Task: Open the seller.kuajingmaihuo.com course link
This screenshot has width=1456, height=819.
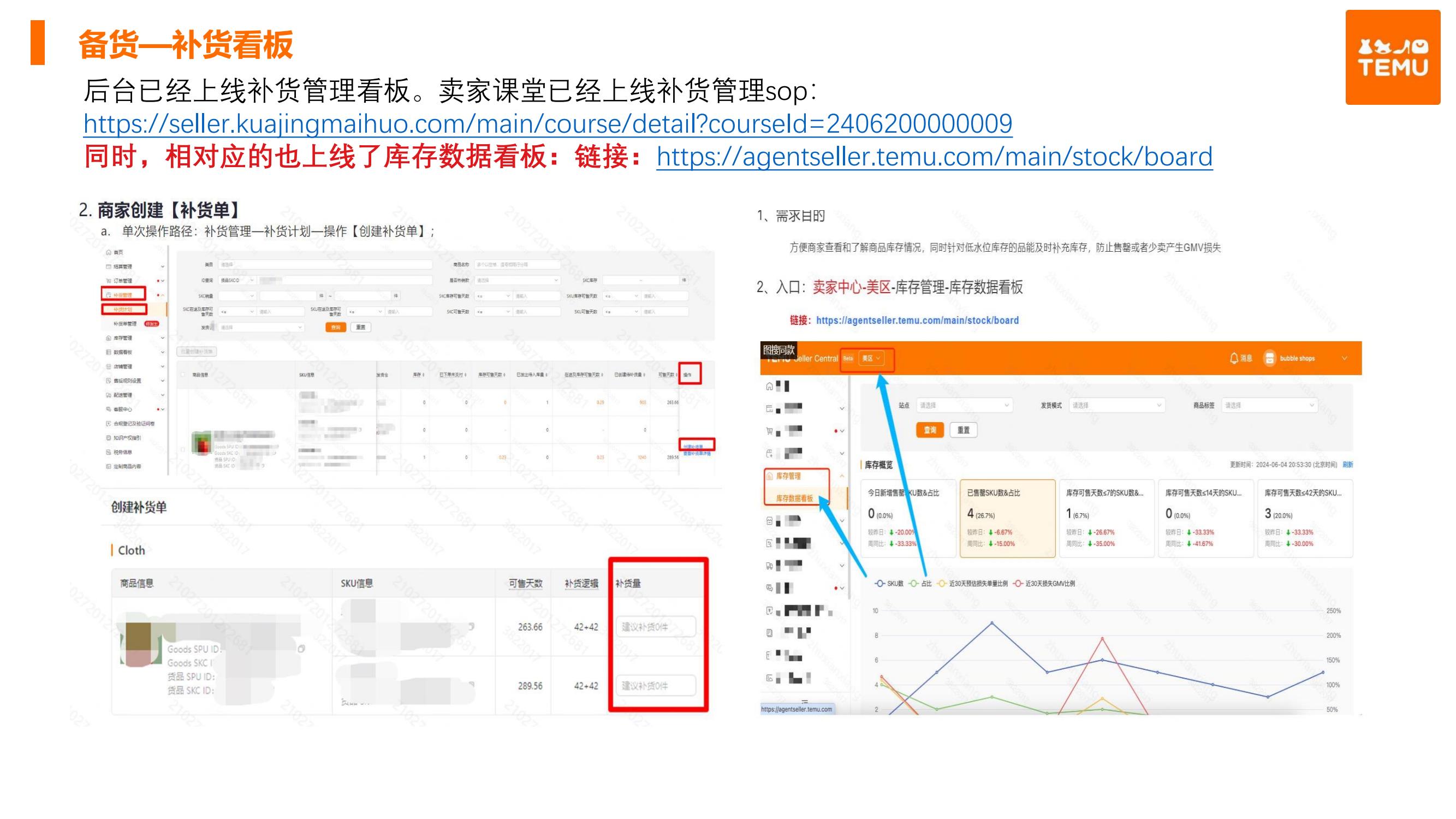Action: click(x=547, y=123)
